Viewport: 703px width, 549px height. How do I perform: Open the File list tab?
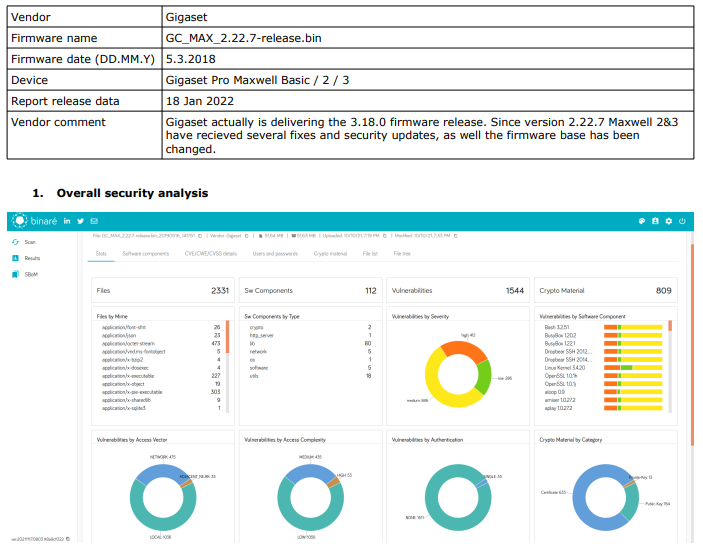[x=370, y=254]
